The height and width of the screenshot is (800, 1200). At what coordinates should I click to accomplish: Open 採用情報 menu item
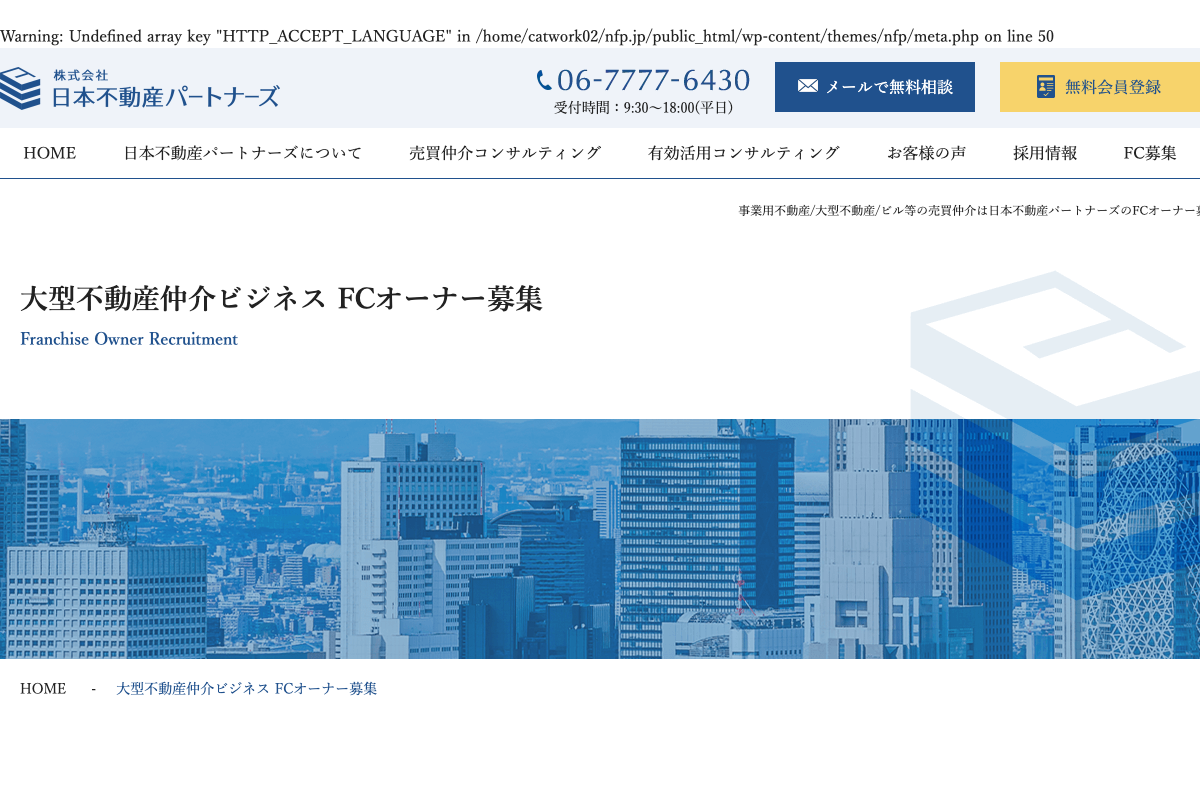(x=1045, y=153)
